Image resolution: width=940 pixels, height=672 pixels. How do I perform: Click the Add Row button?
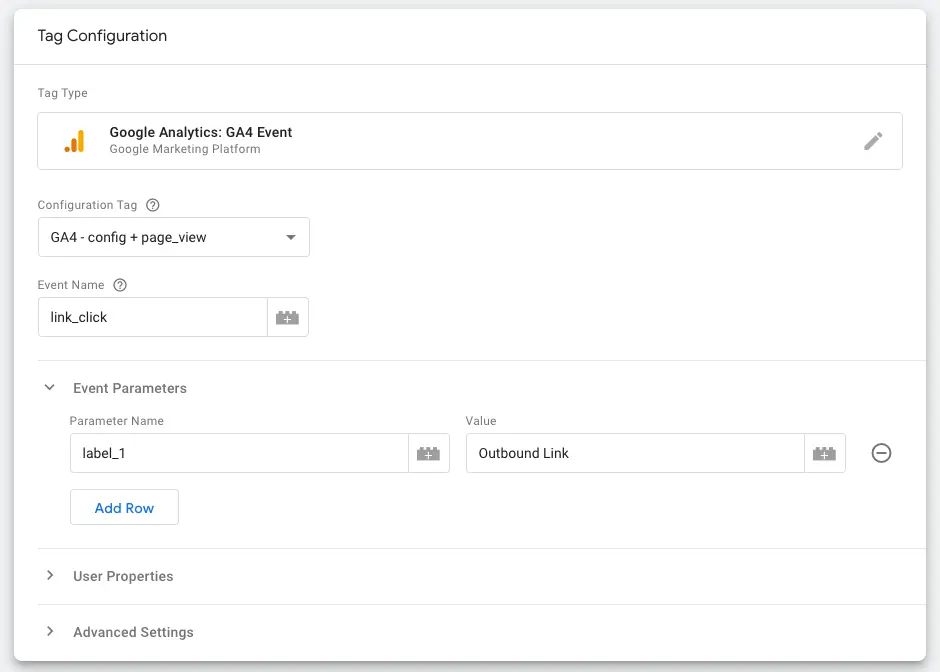[x=124, y=507]
